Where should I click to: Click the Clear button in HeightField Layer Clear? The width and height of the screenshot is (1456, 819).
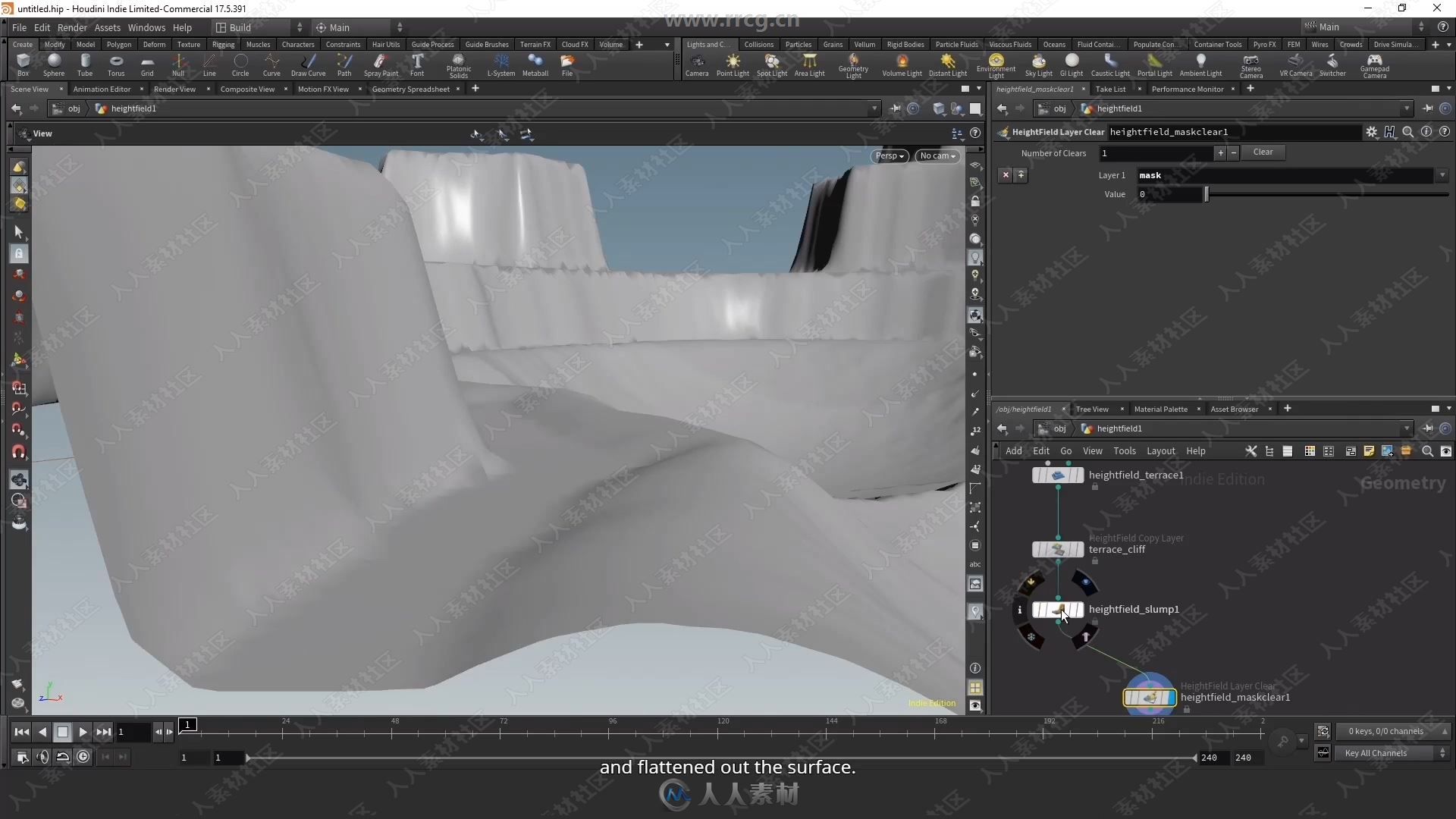pos(1264,152)
